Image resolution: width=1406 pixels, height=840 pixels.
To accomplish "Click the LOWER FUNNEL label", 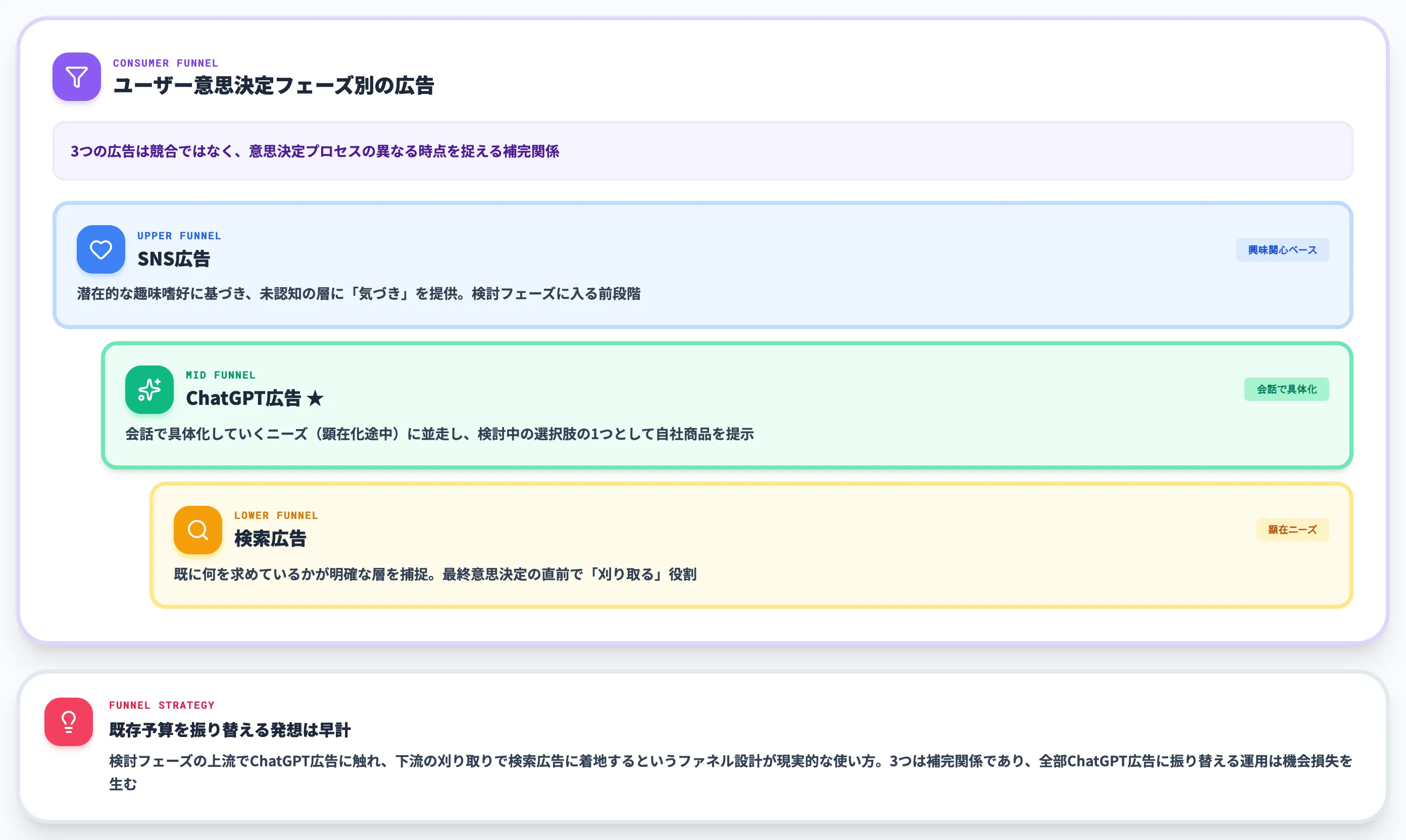I will click(x=276, y=515).
